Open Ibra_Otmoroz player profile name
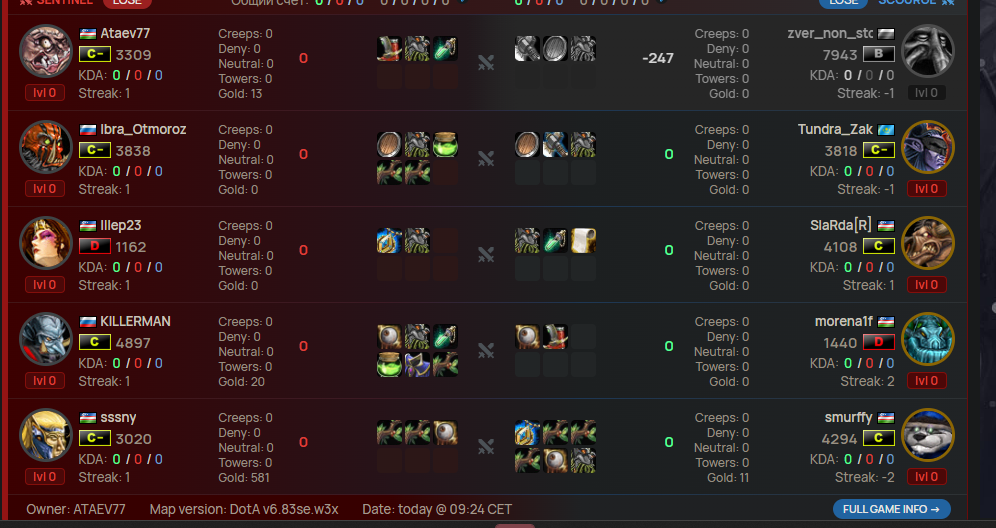This screenshot has width=996, height=528. (143, 130)
